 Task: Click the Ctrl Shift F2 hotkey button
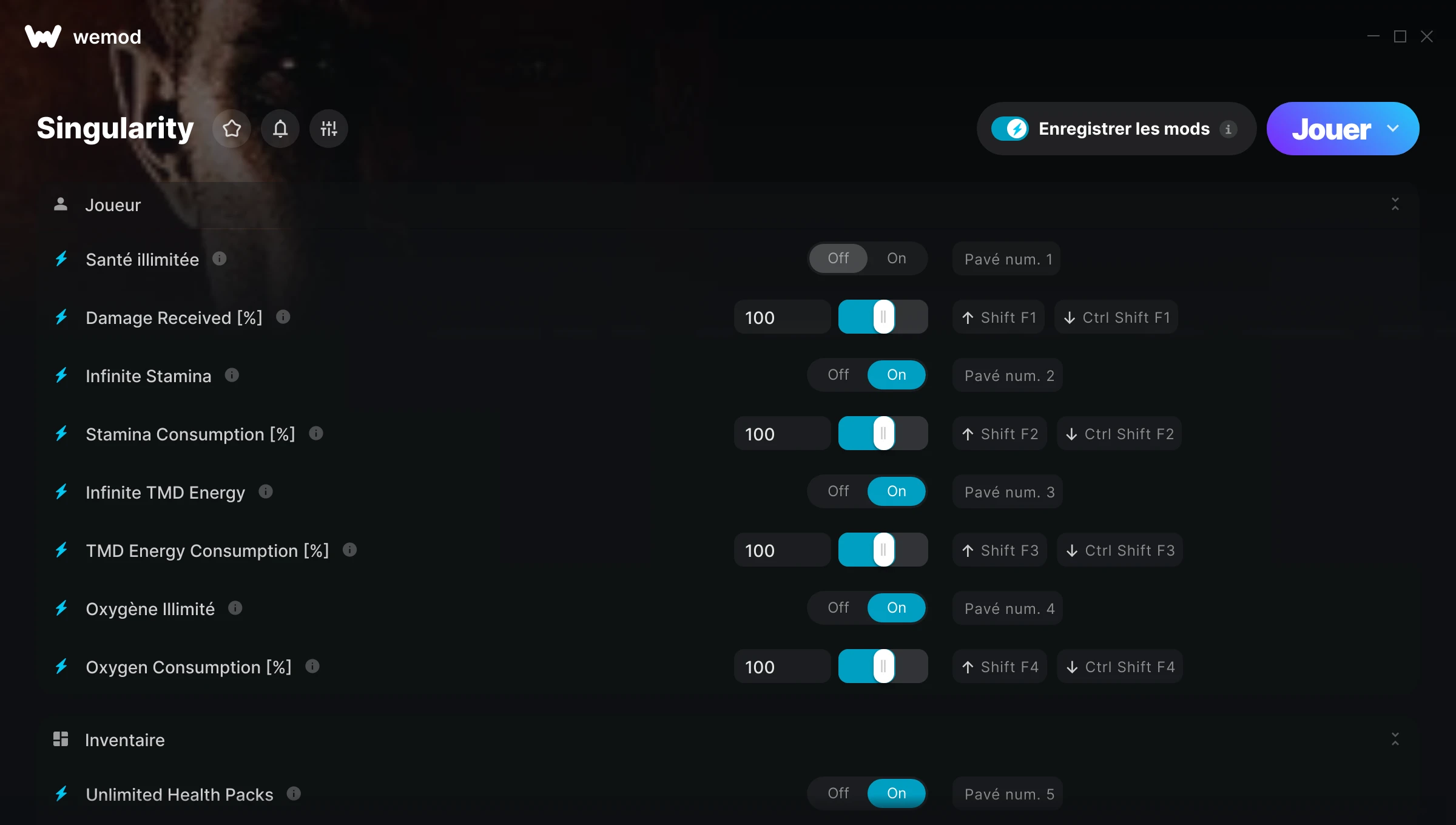[x=1119, y=434]
